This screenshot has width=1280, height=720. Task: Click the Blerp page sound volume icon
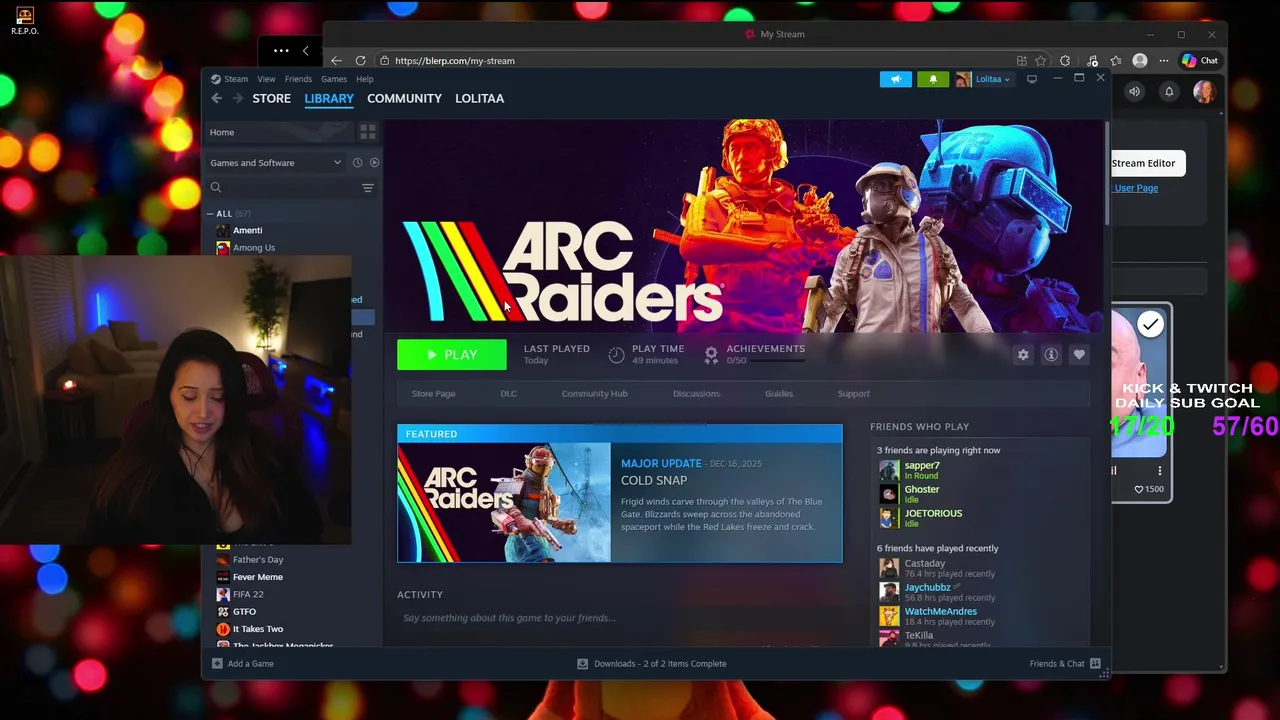[1134, 92]
